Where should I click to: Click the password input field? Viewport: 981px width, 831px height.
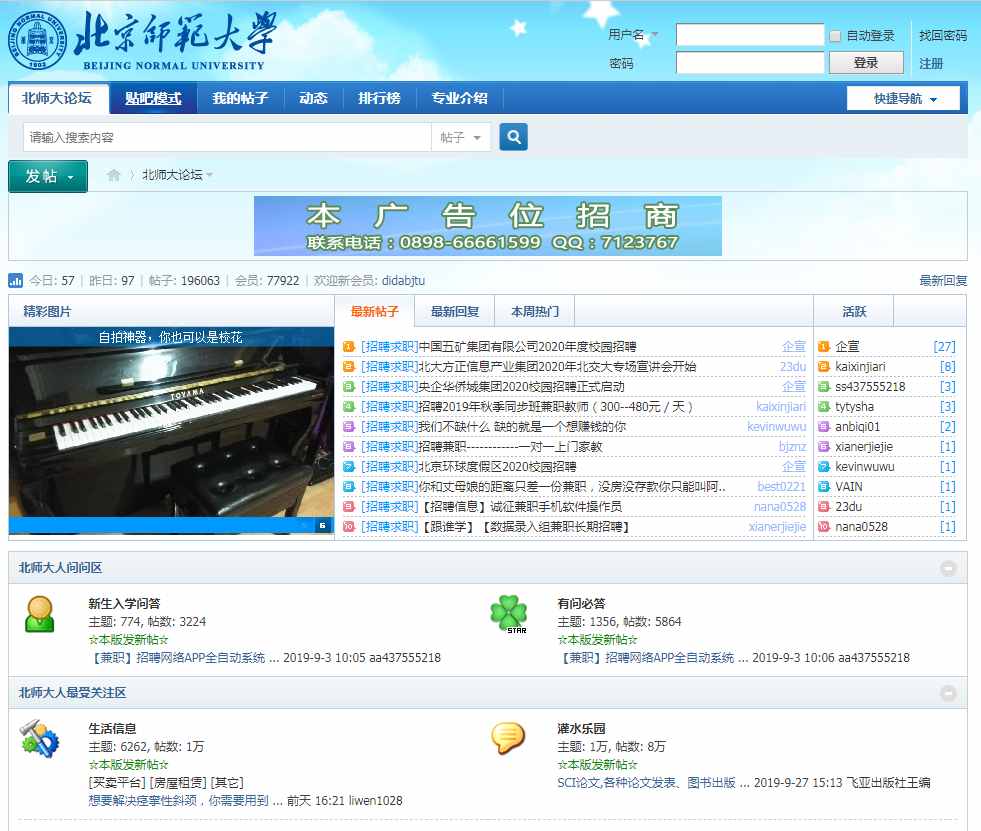coord(750,63)
